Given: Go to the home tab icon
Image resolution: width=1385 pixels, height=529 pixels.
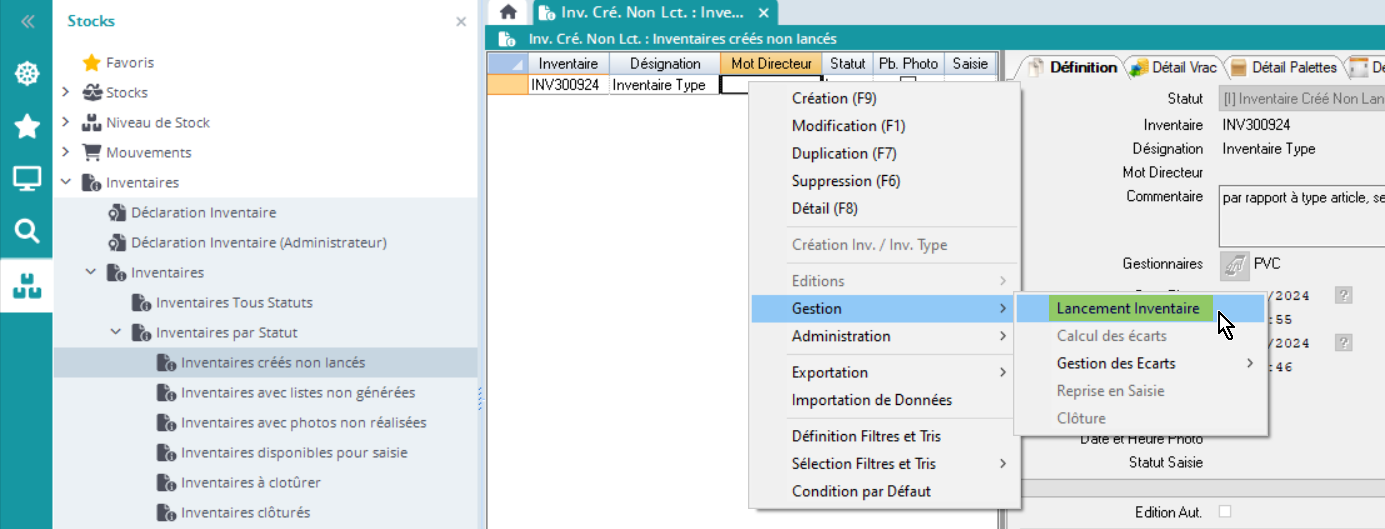Looking at the screenshot, I should 508,13.
